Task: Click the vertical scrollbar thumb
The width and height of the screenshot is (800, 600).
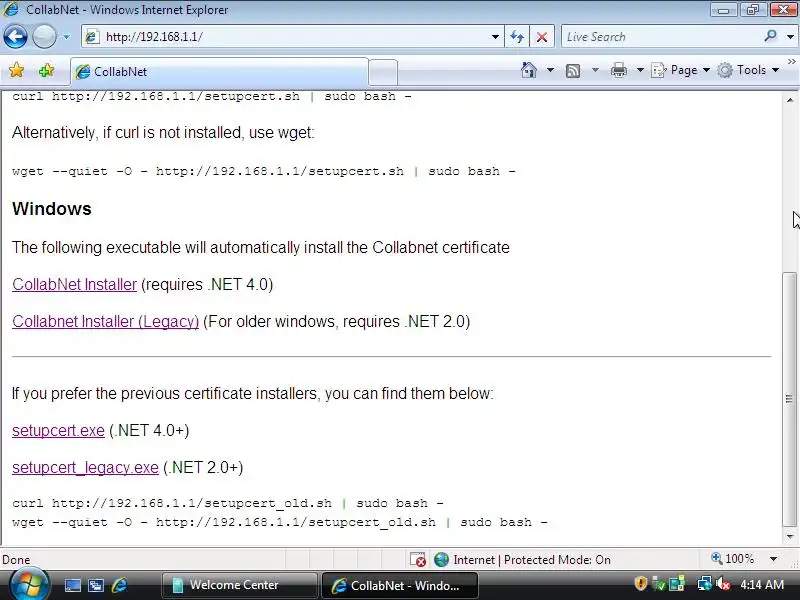Action: click(x=790, y=399)
